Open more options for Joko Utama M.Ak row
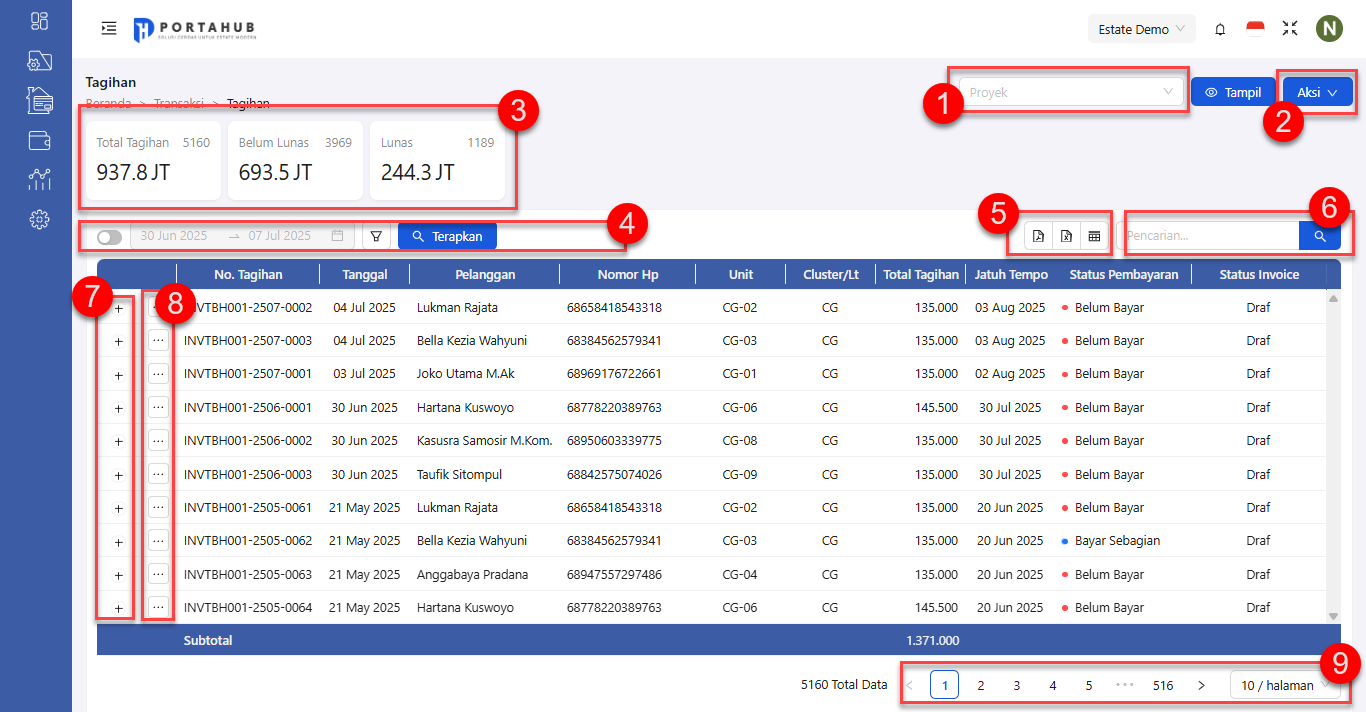 (158, 374)
